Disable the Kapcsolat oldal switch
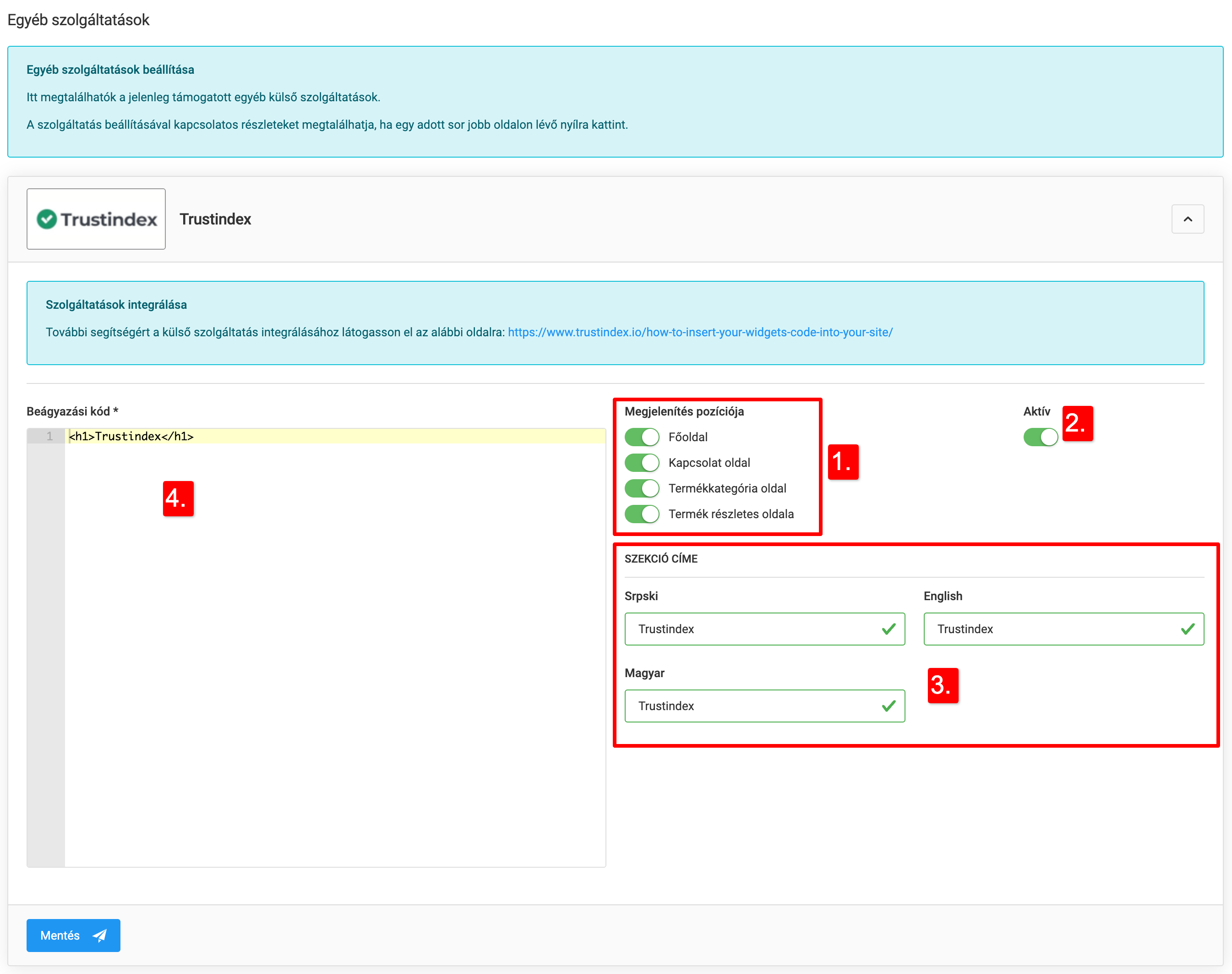1232x974 pixels. (x=641, y=462)
